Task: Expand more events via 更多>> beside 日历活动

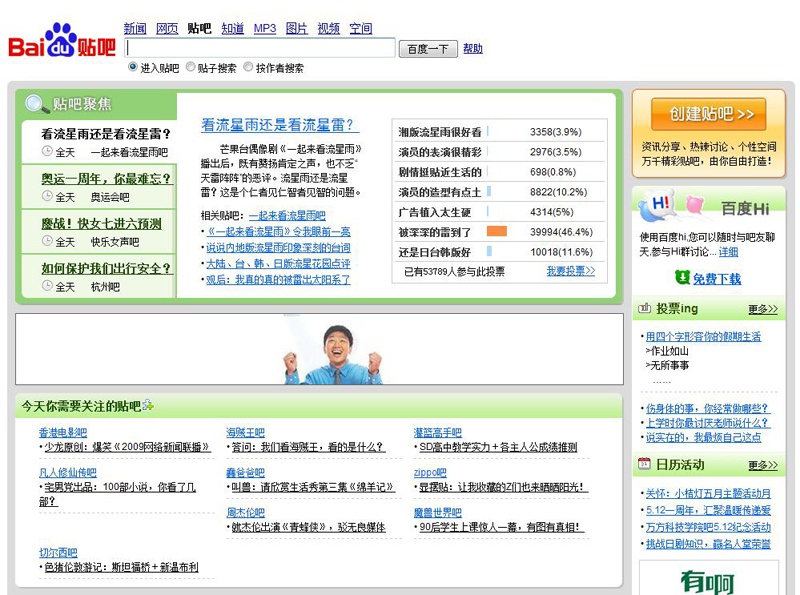Action: click(x=763, y=465)
